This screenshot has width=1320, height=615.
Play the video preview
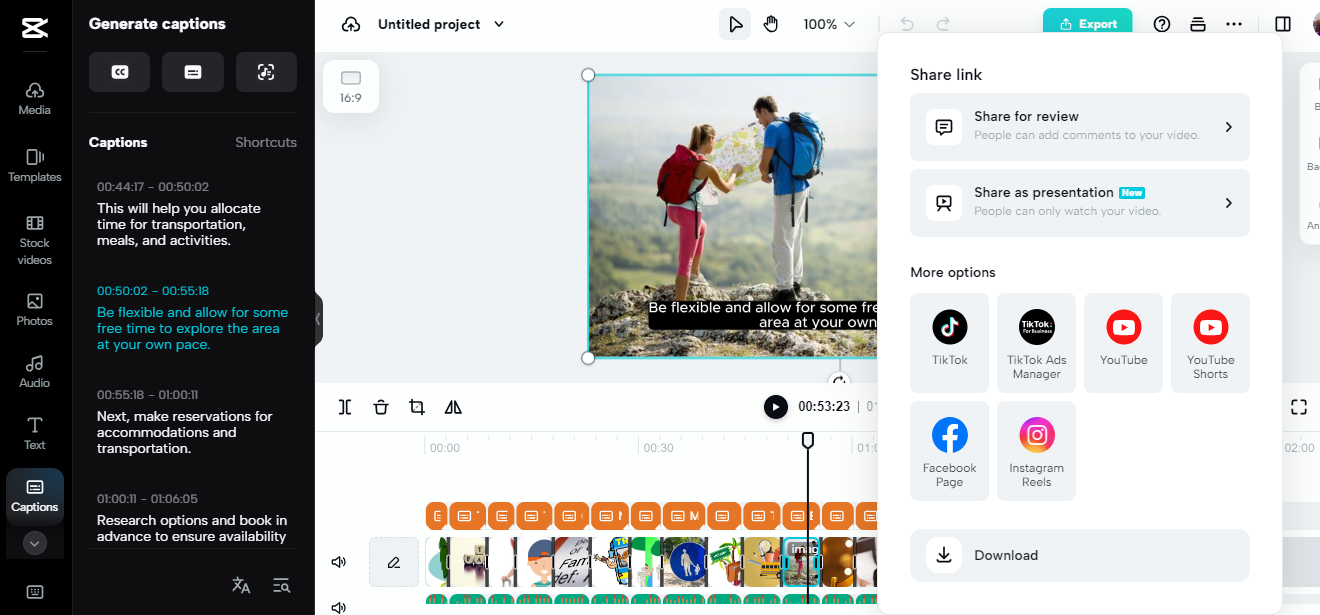[x=776, y=407]
